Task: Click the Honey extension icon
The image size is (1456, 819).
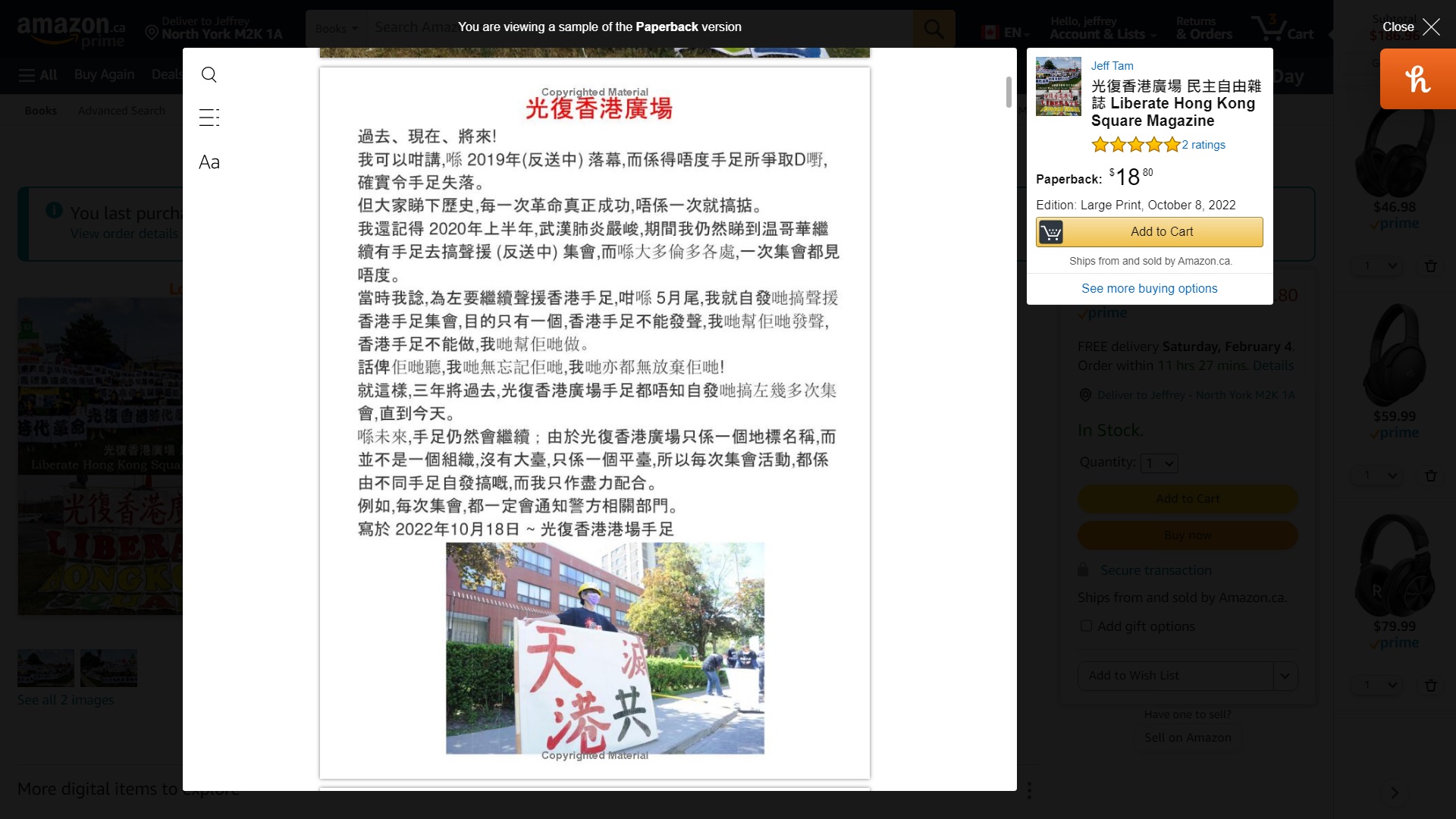Action: tap(1417, 79)
